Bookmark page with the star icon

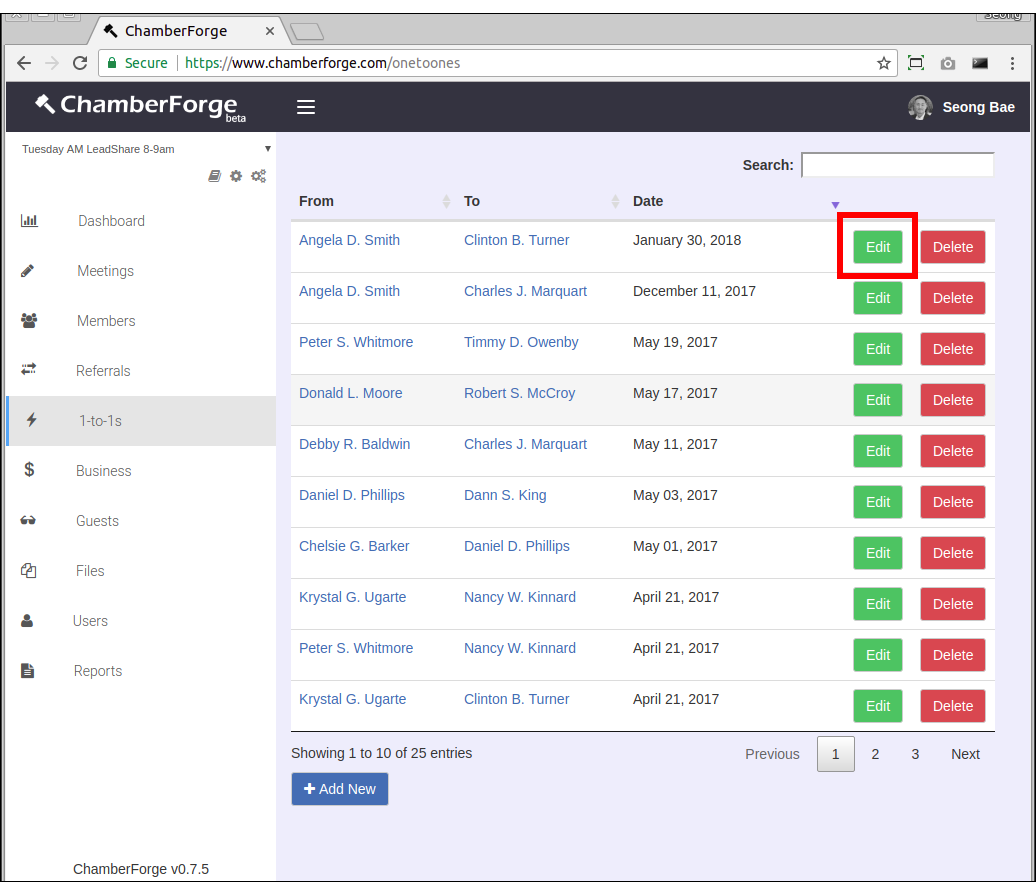pyautogui.click(x=884, y=63)
